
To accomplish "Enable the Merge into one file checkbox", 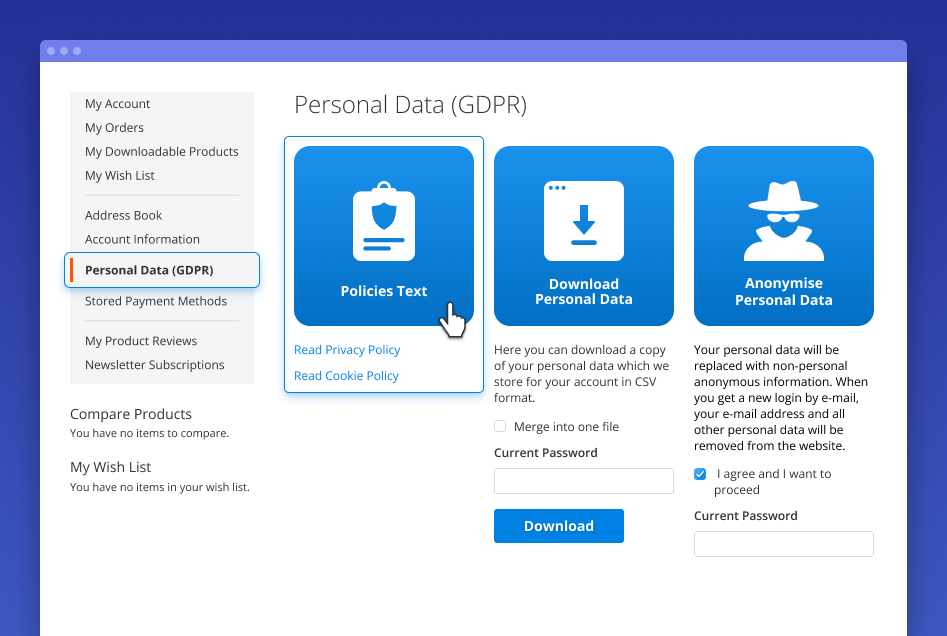I will click(500, 427).
